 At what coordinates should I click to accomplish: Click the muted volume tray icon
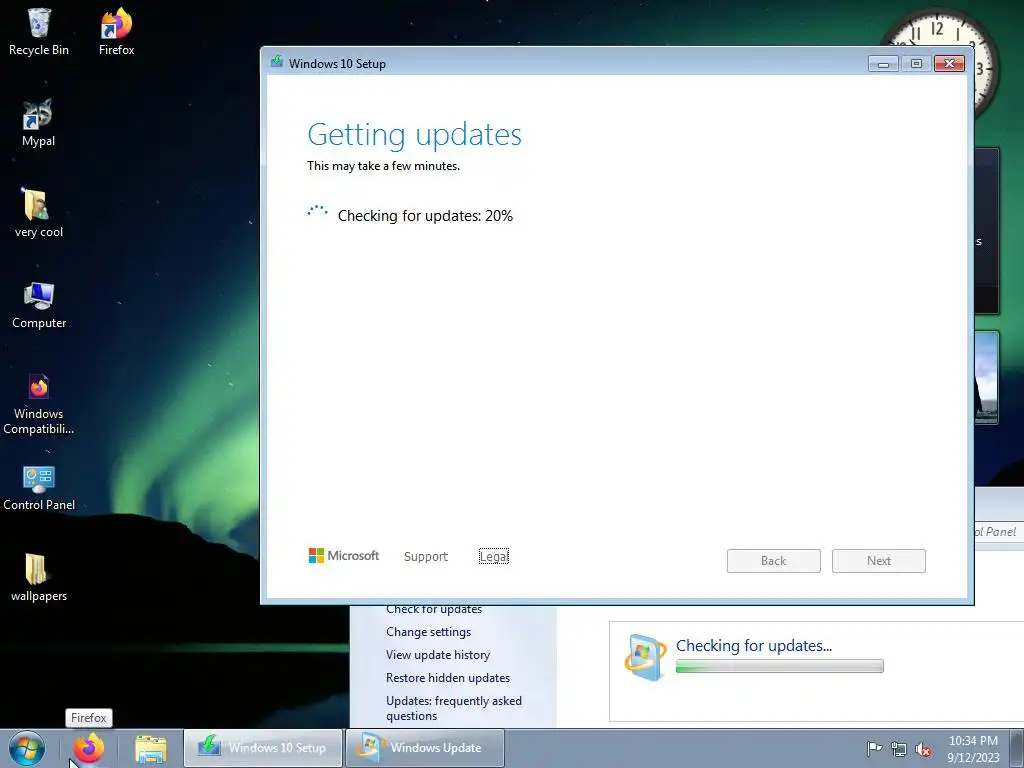point(923,749)
